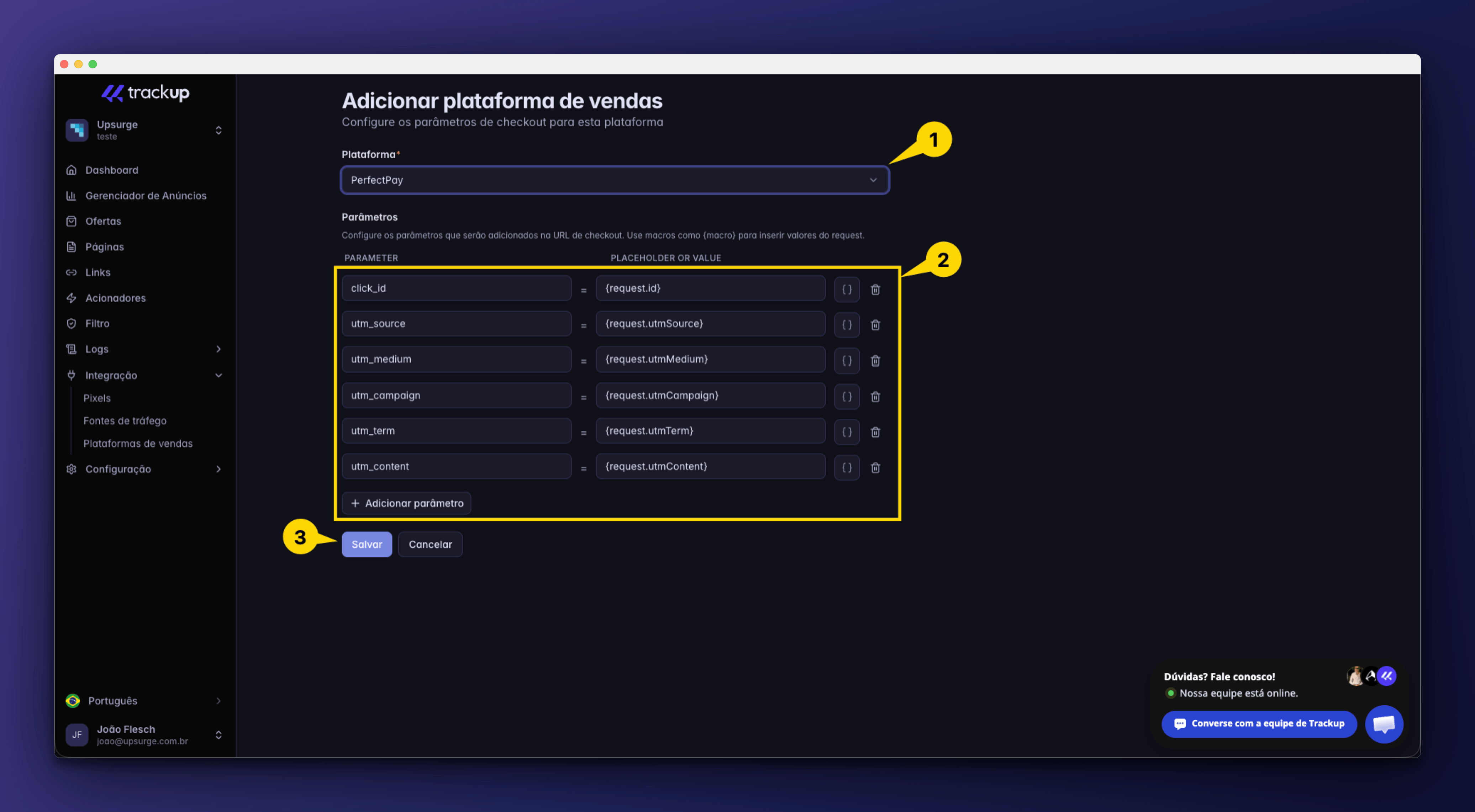Click the utm_campaign parameter field
This screenshot has height=812, width=1475.
click(456, 396)
